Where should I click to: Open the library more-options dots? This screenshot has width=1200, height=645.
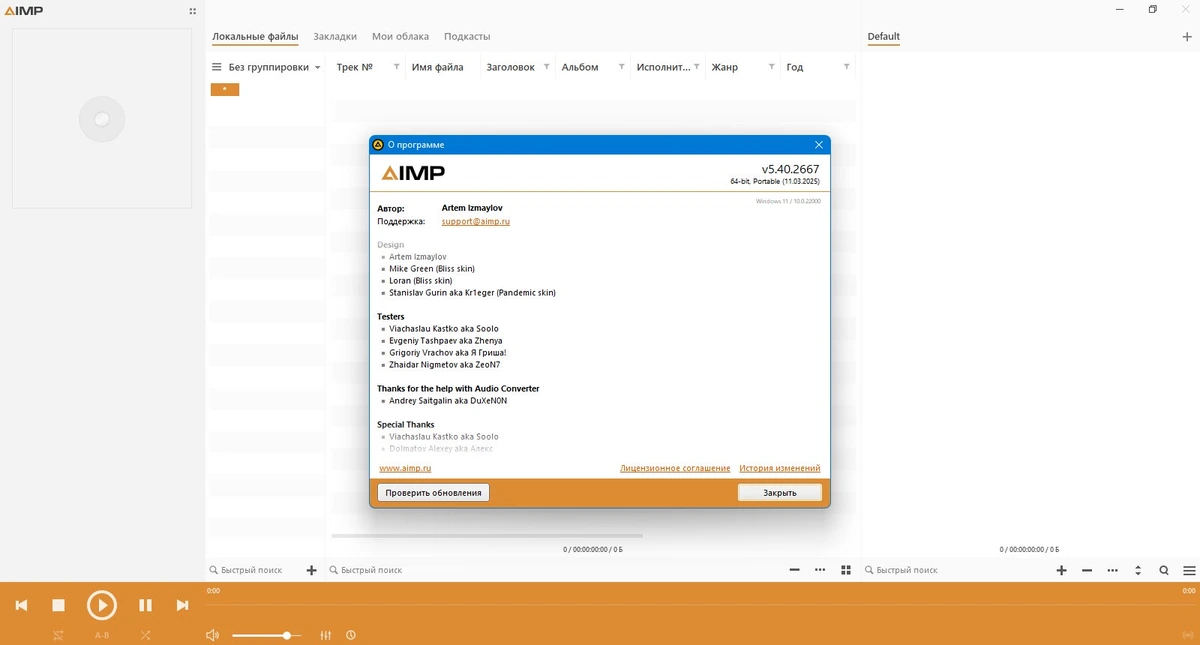(x=820, y=570)
